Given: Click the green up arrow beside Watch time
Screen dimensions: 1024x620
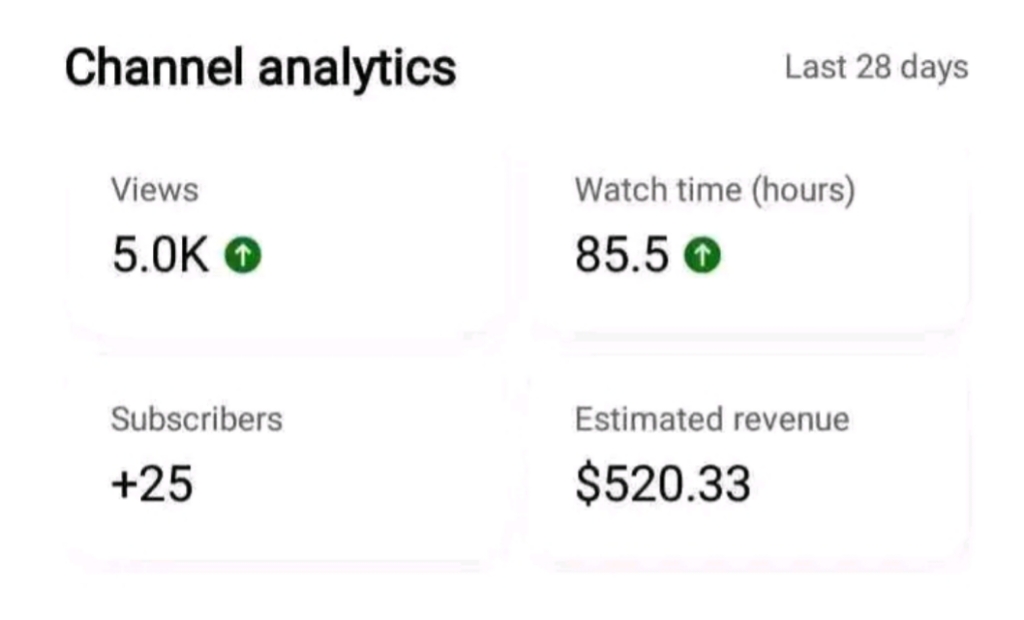Looking at the screenshot, I should [702, 257].
